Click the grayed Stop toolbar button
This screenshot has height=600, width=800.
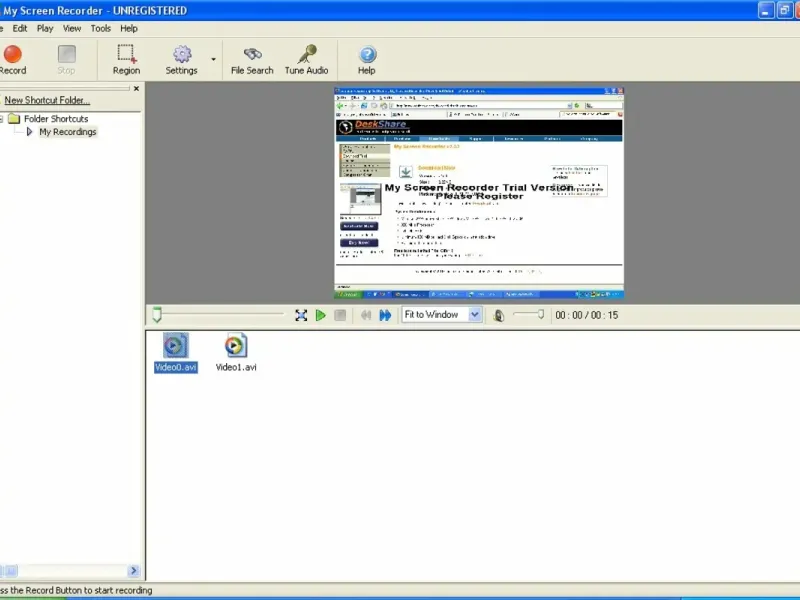point(66,60)
